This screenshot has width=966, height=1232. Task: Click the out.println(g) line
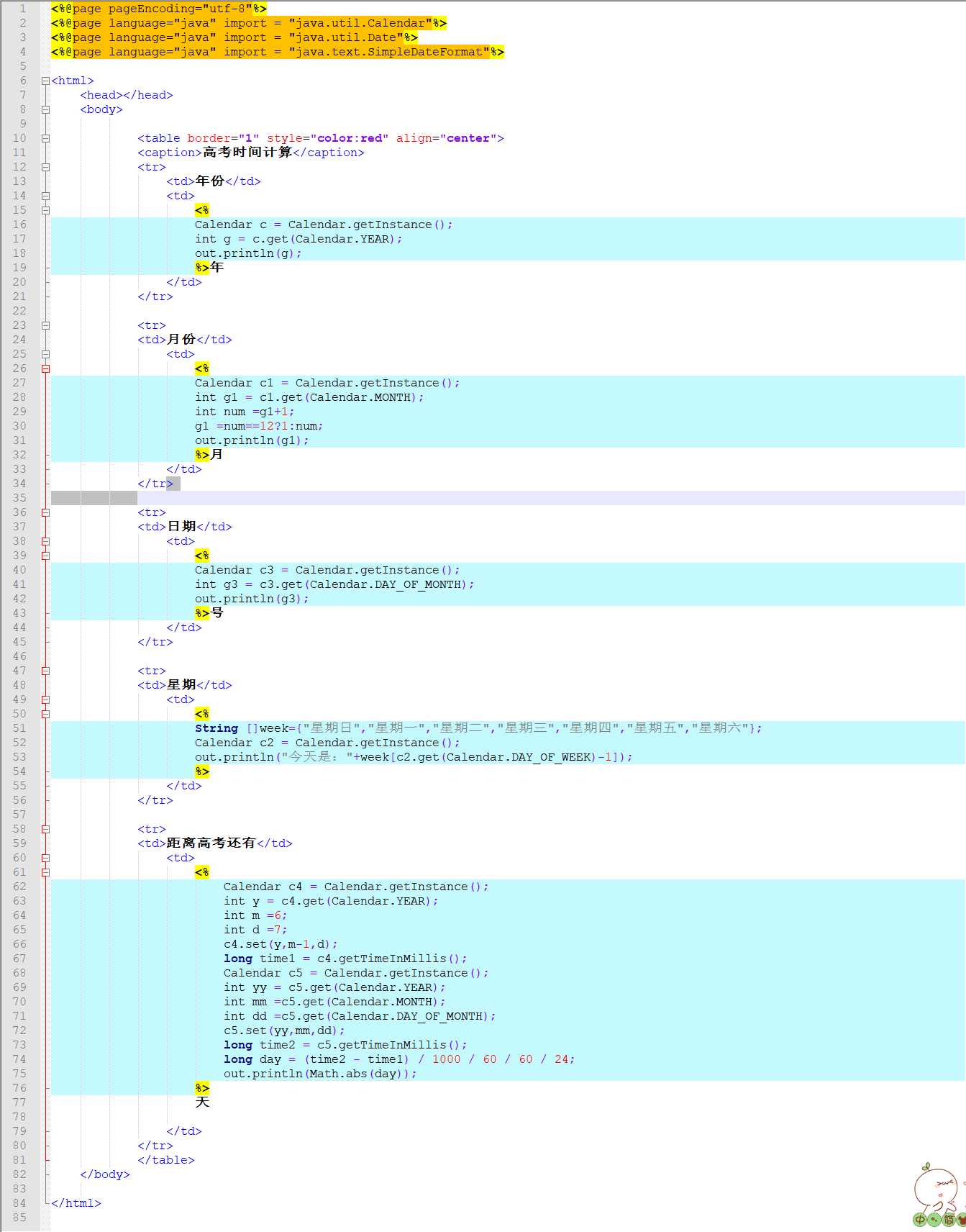point(249,253)
